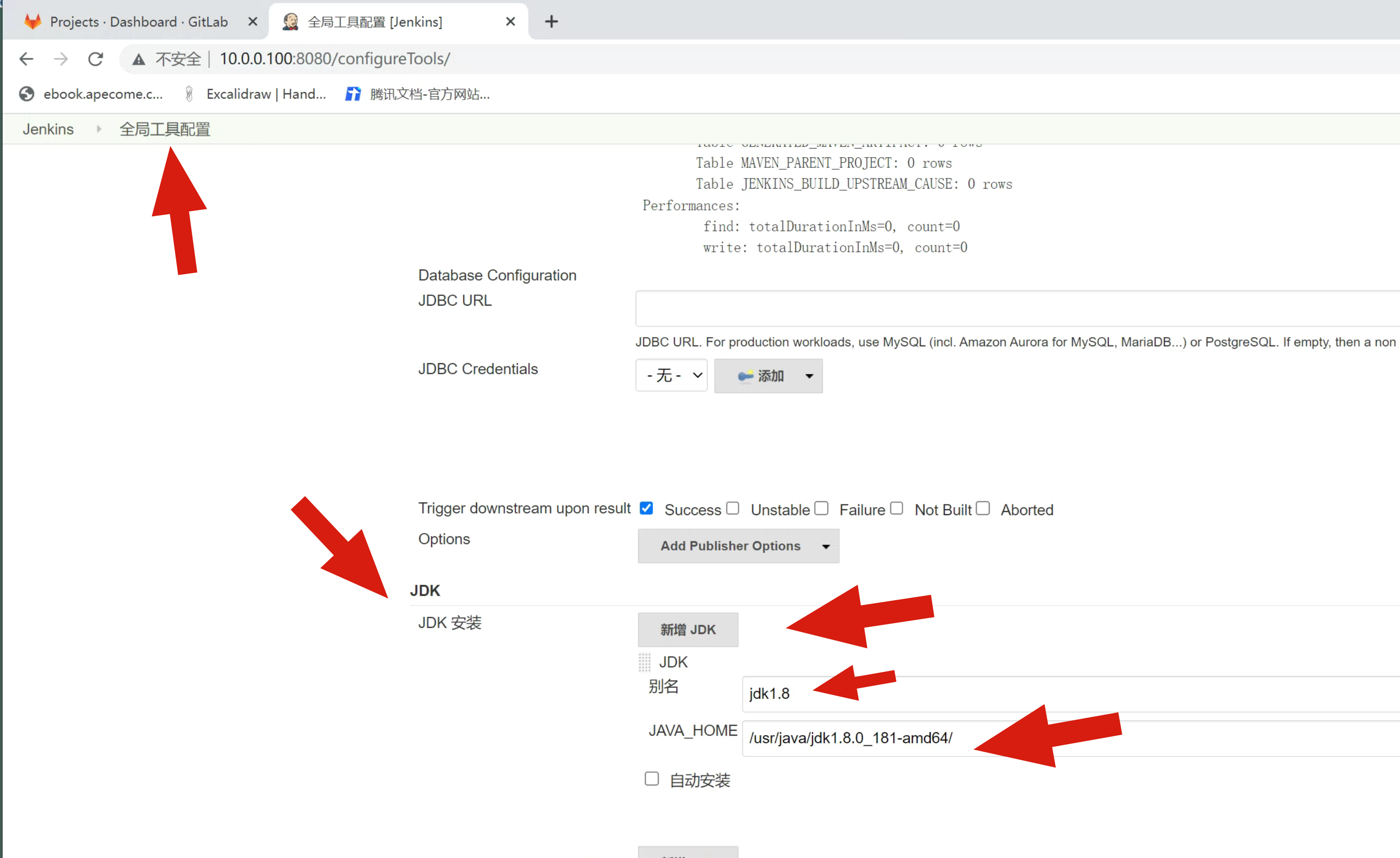
Task: Open the Add Publisher Options dropdown
Action: 738,546
